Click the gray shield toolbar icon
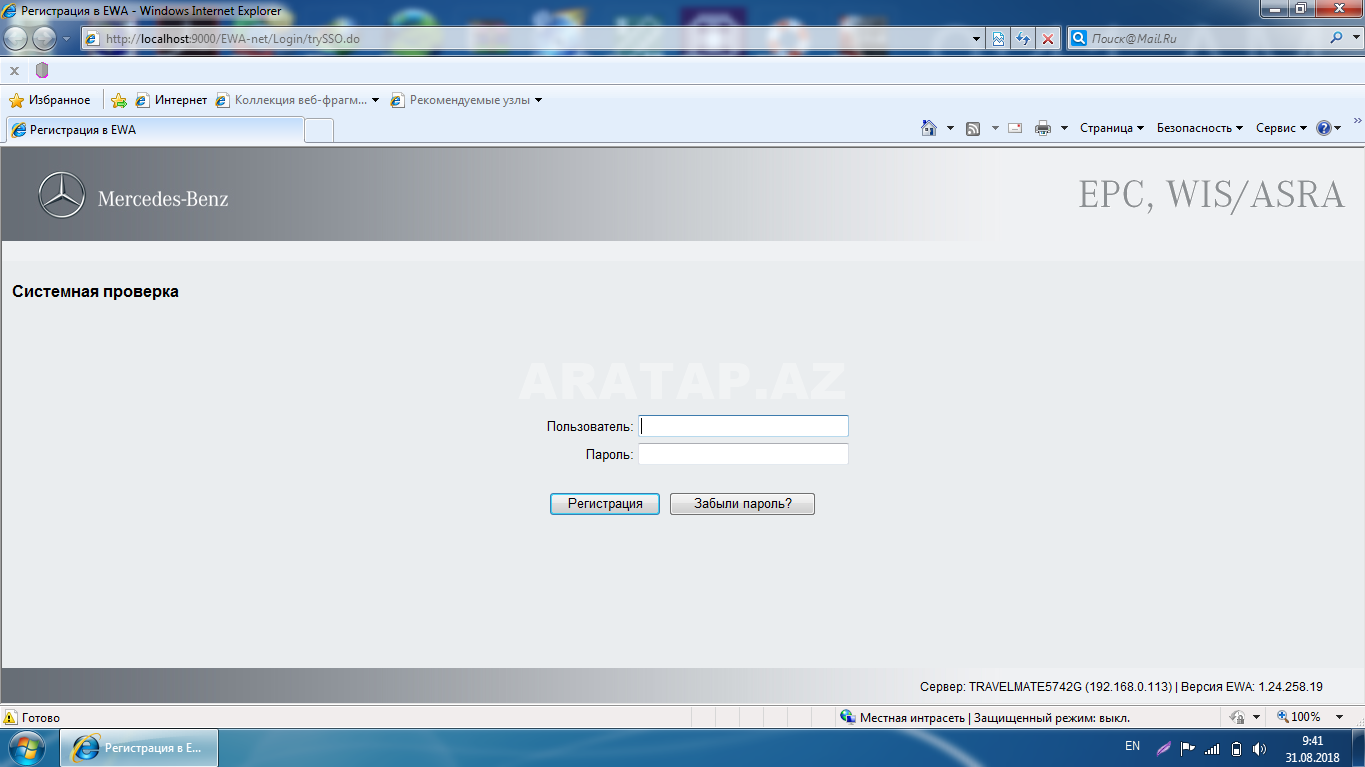The height and width of the screenshot is (767, 1365). 41,70
